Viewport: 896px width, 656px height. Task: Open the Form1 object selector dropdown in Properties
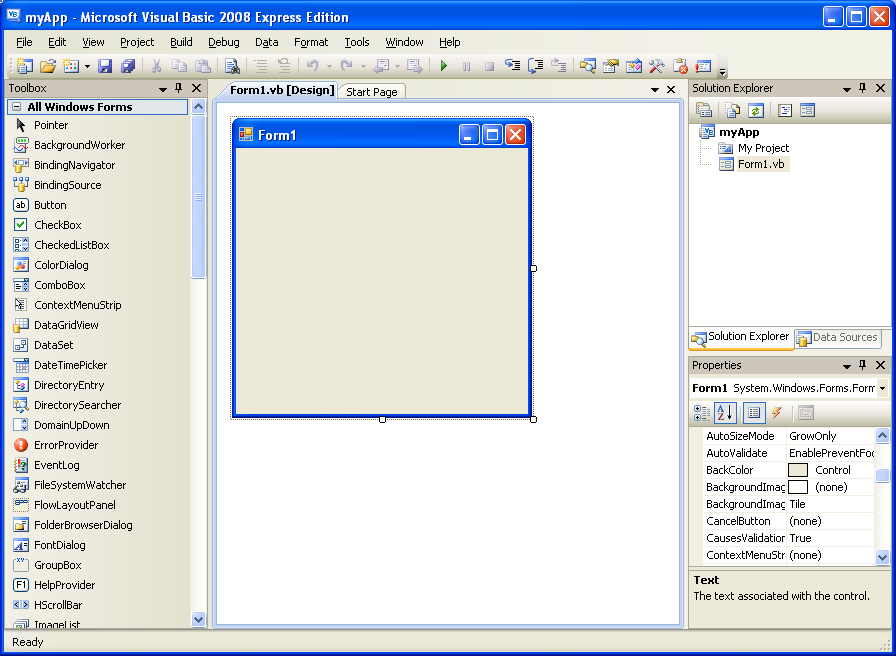coord(883,389)
